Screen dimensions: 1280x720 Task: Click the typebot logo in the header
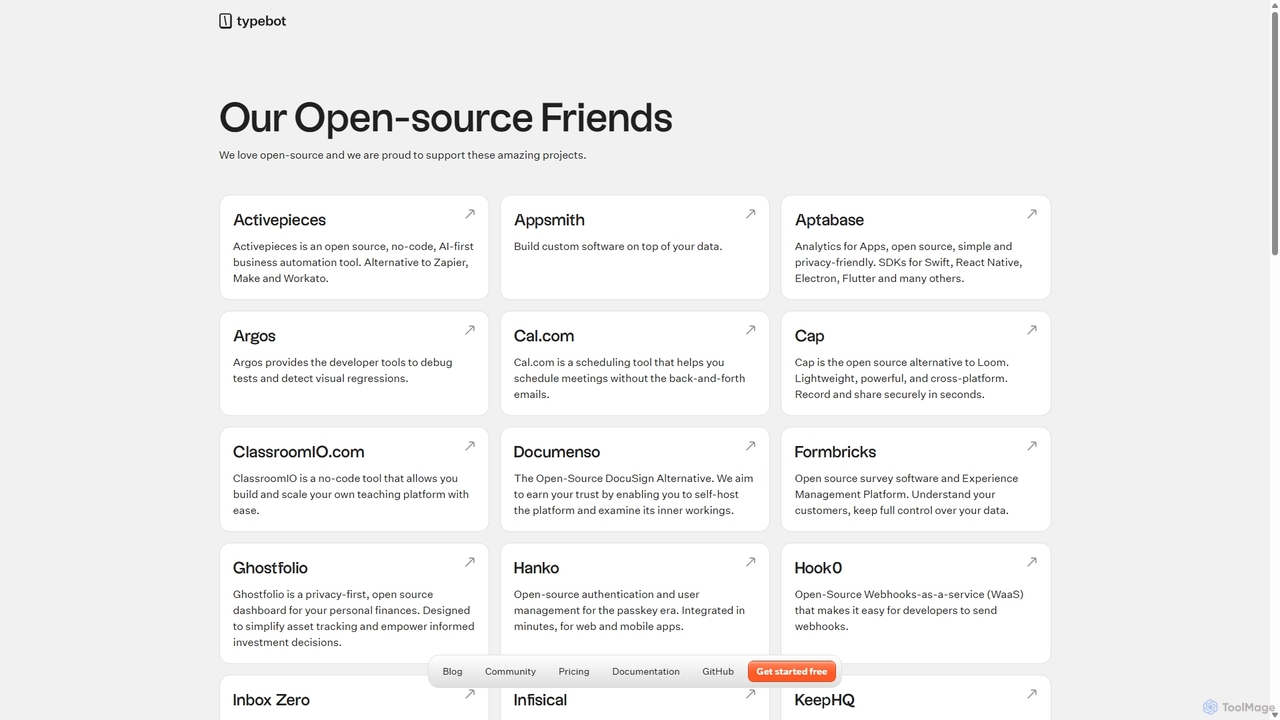click(x=253, y=21)
